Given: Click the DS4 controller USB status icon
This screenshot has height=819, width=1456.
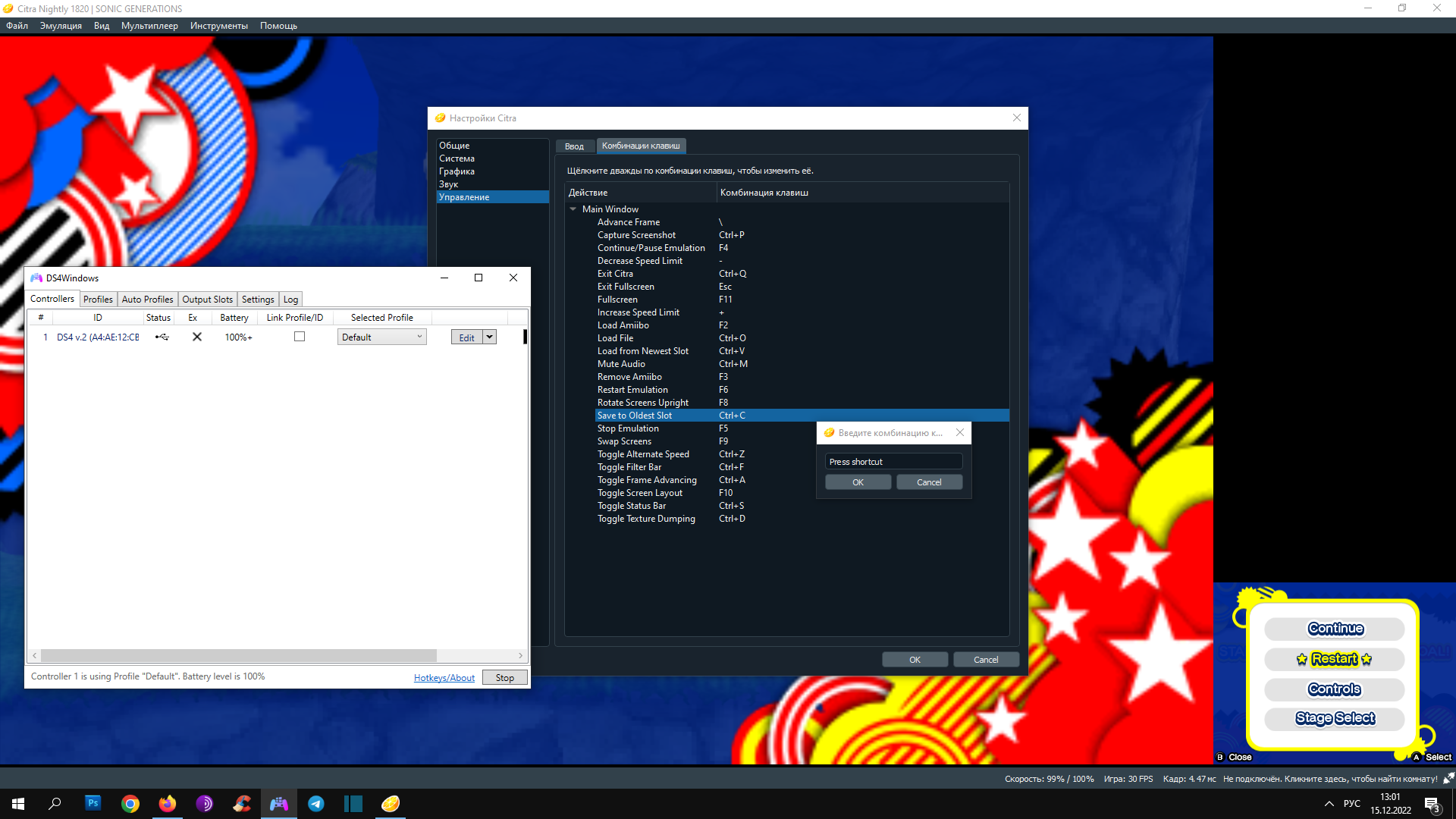Looking at the screenshot, I should (x=162, y=337).
